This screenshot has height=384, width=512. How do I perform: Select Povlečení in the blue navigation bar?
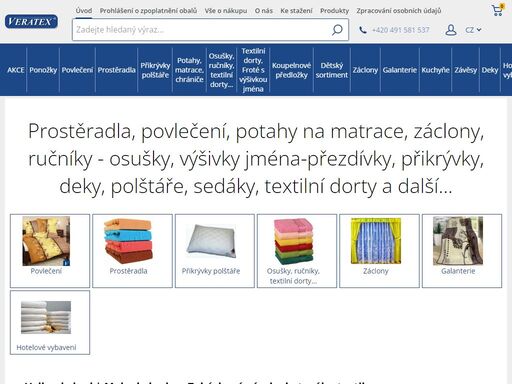77,70
